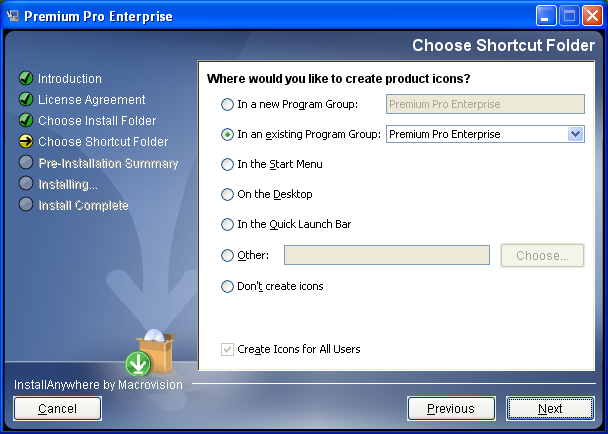This screenshot has width=608, height=434.
Task: Cancel the installation
Action: 57,408
